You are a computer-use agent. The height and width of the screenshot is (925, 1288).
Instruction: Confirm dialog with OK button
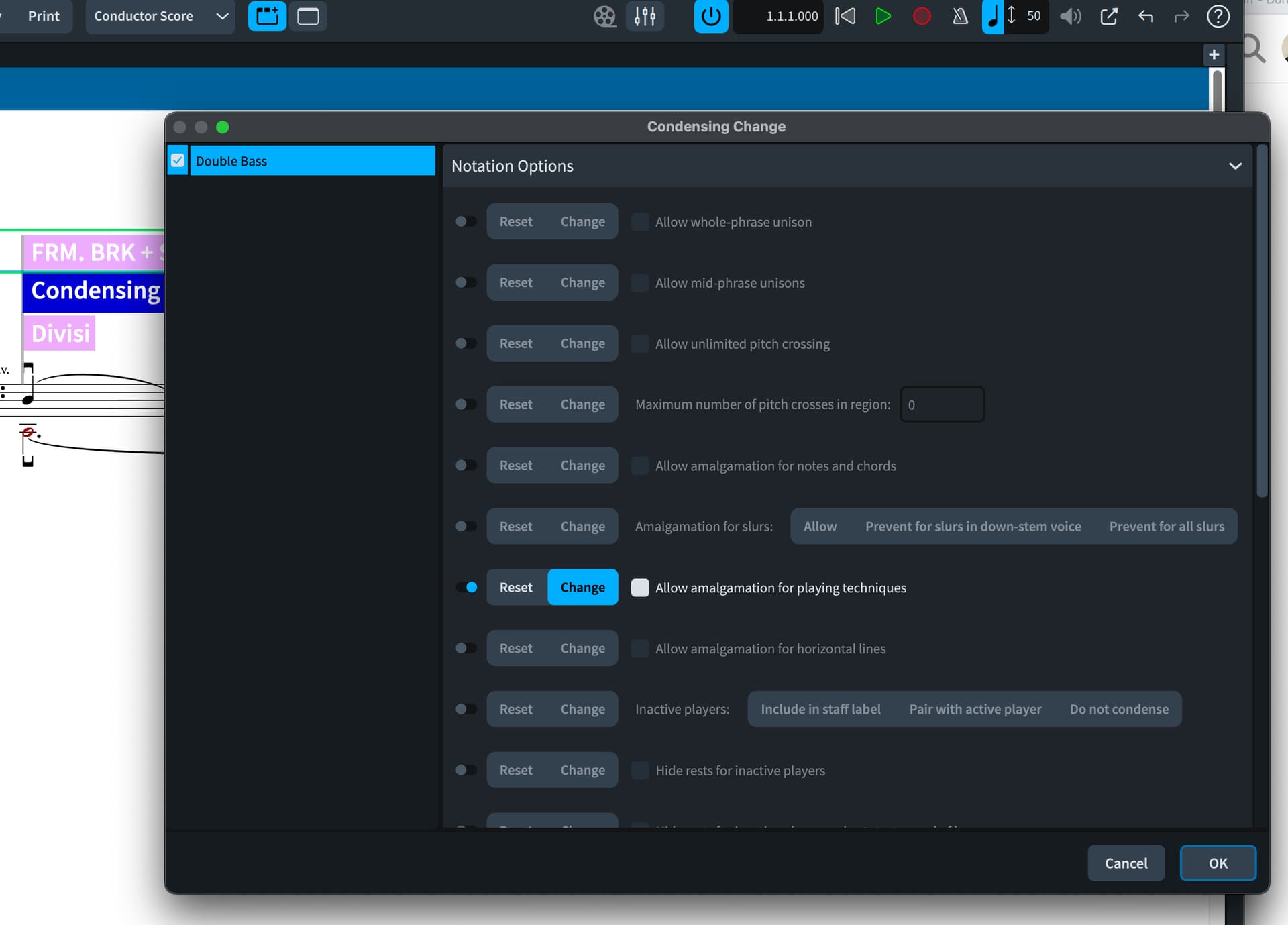click(x=1218, y=863)
